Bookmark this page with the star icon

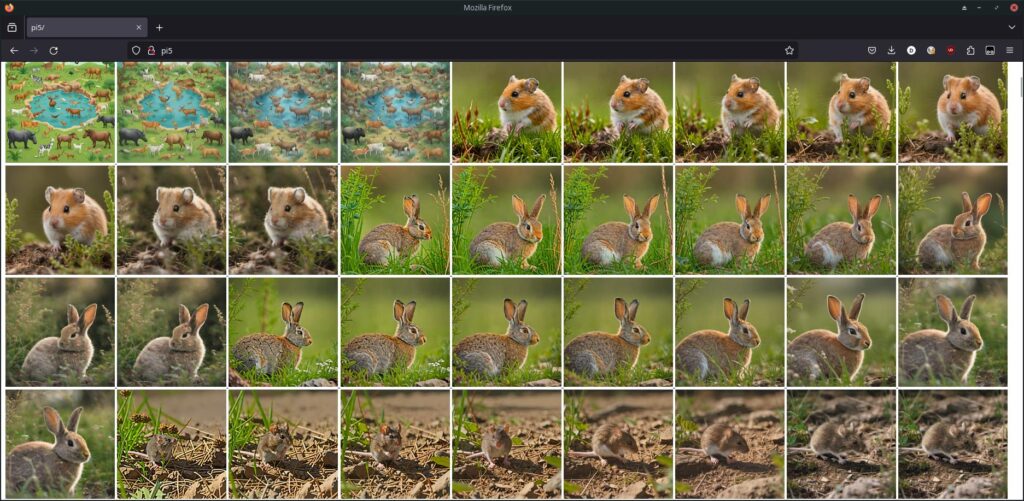click(x=789, y=50)
